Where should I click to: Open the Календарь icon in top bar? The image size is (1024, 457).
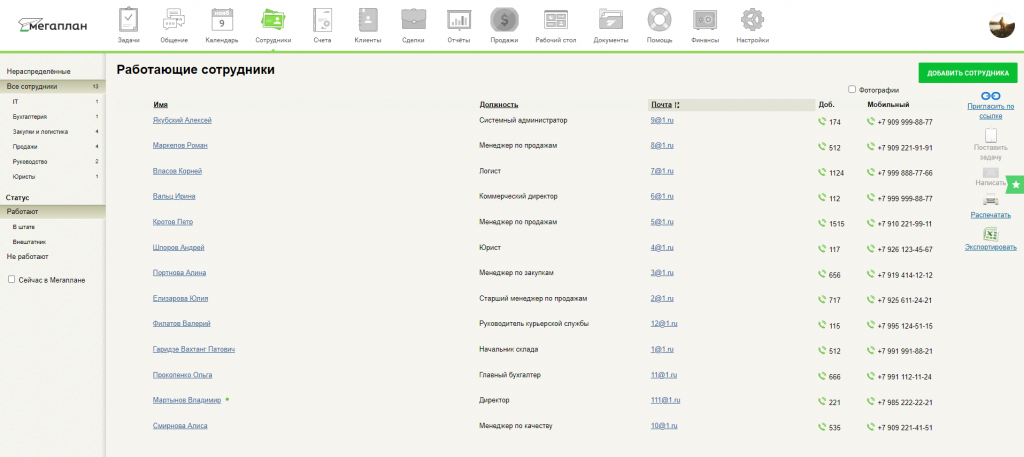click(222, 20)
